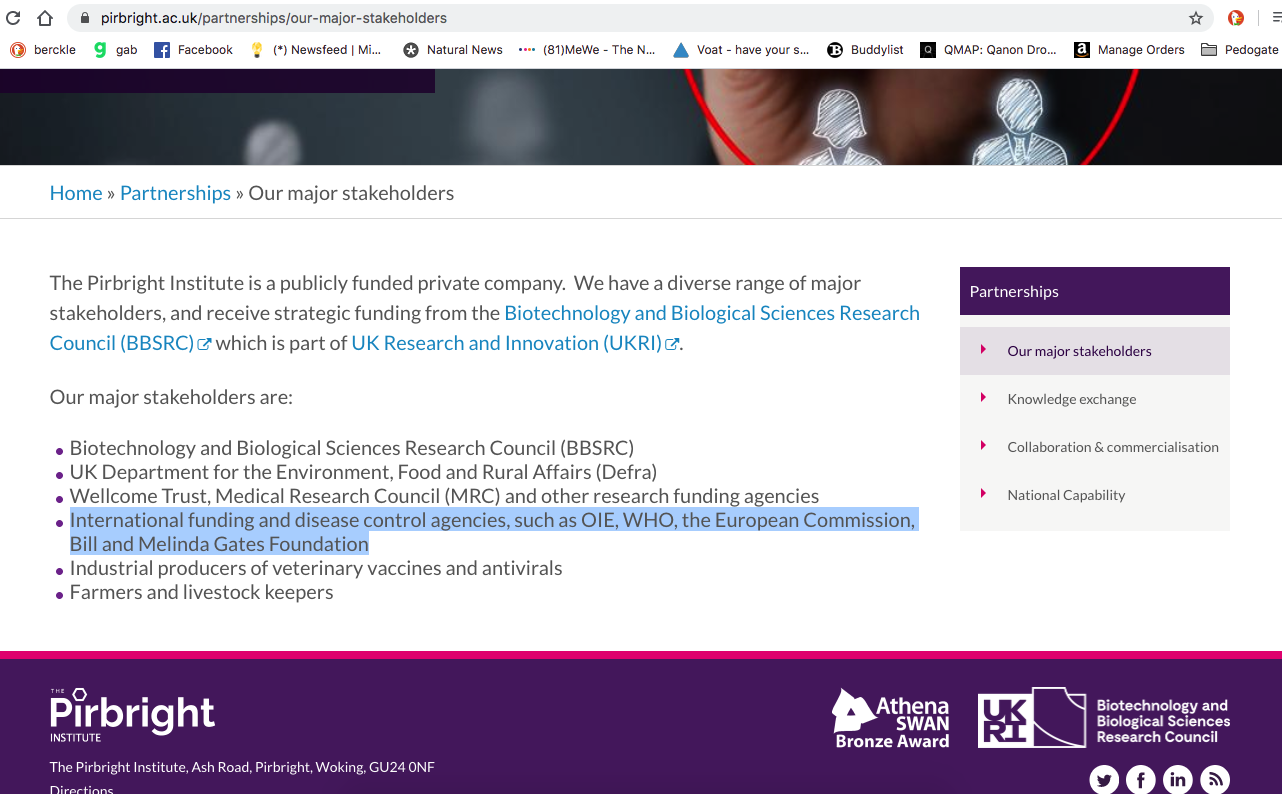Viewport: 1282px width, 794px height.
Task: Follow the Biotechnology and Biological Sciences Research Council link
Action: (x=712, y=313)
